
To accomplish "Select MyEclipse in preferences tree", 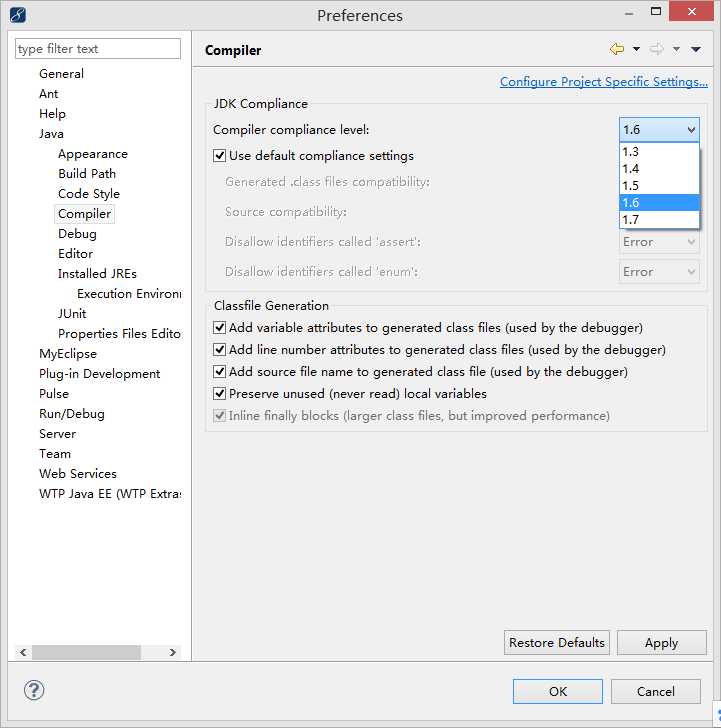I will pos(68,354).
